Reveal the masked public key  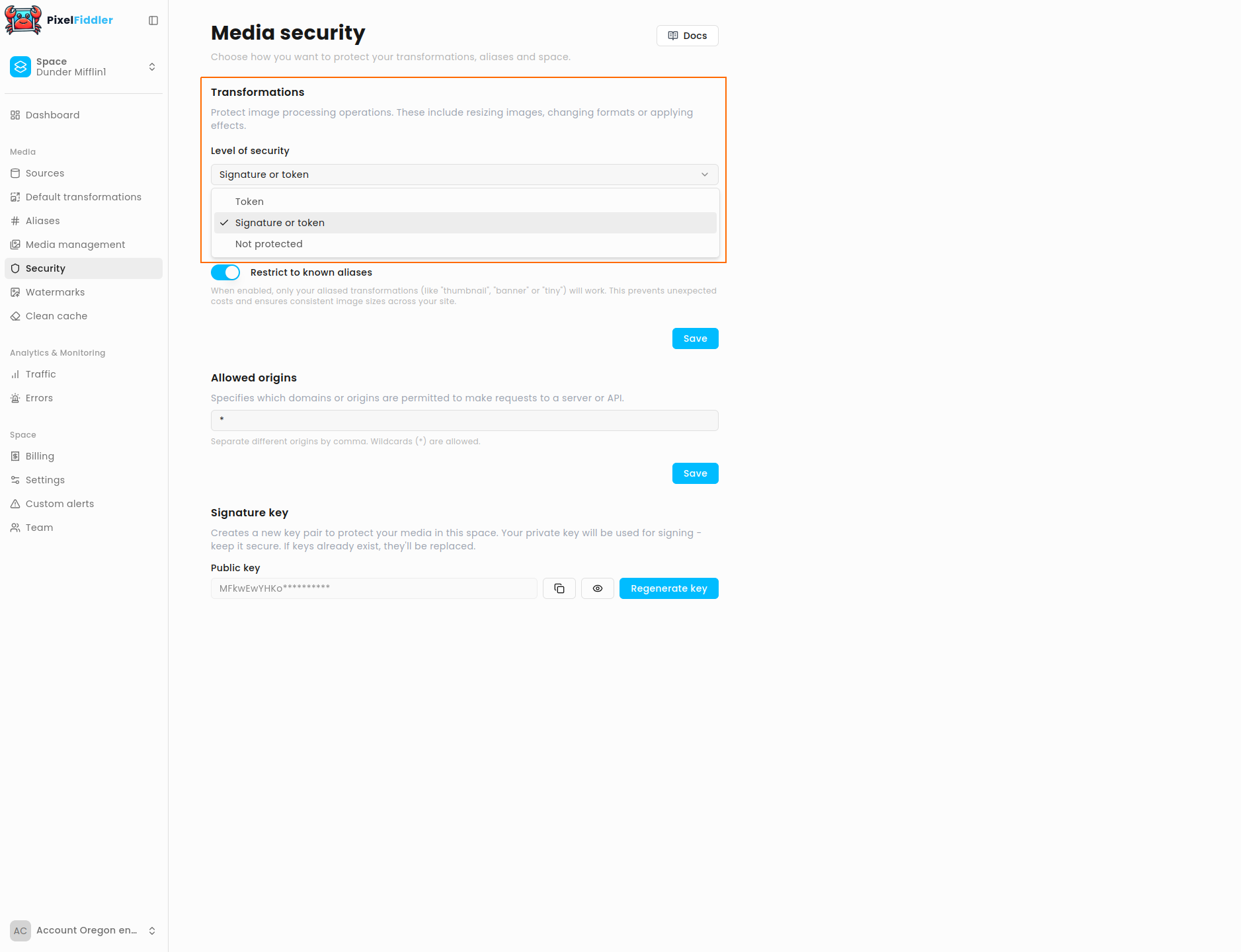(x=598, y=588)
